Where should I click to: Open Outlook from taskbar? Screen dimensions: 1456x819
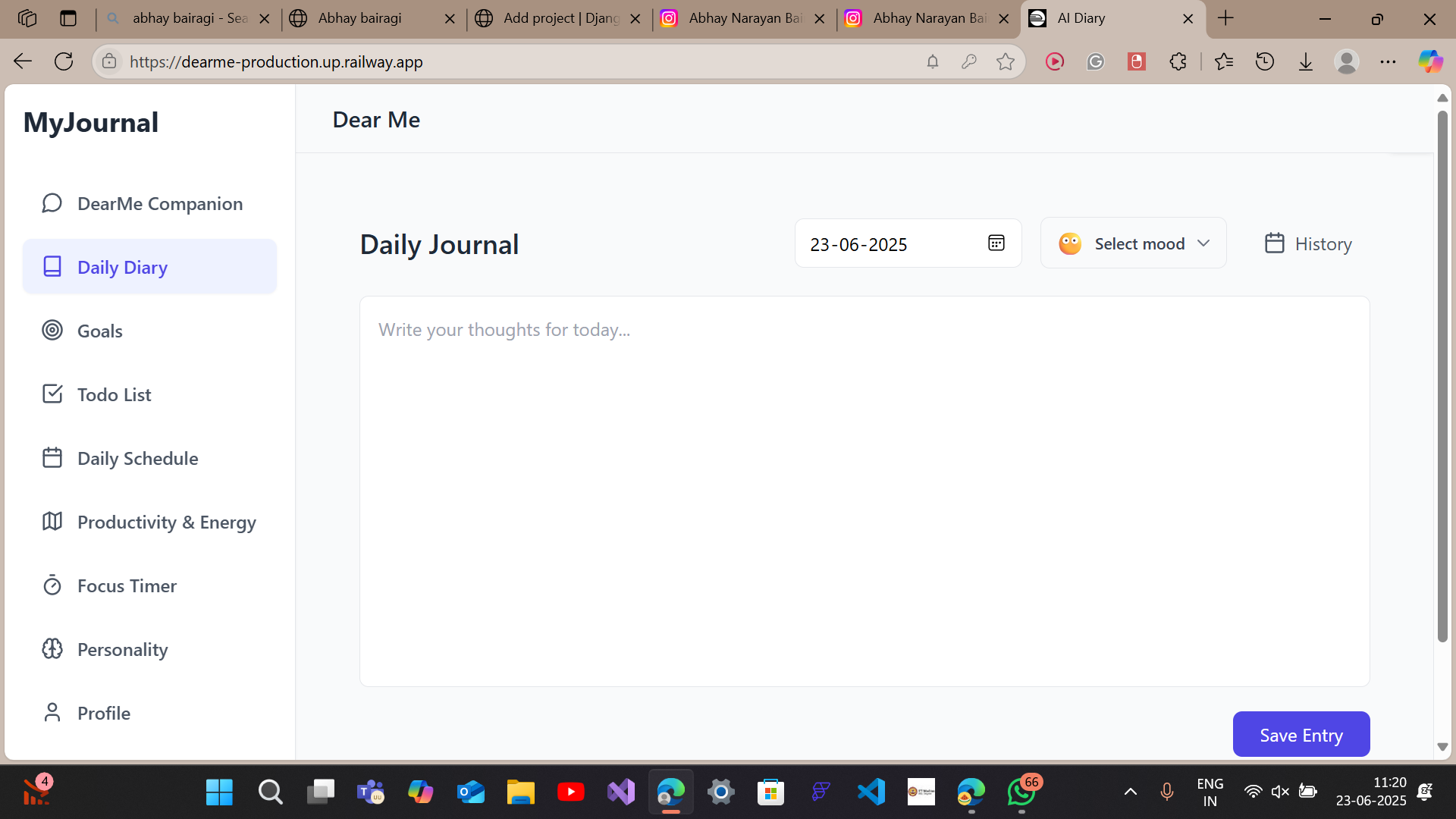pyautogui.click(x=471, y=792)
